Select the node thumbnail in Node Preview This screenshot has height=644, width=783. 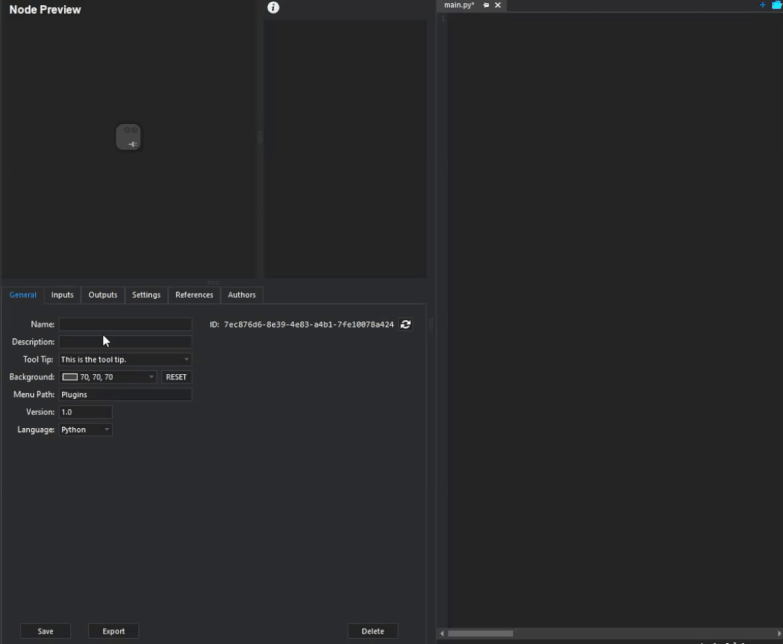tap(128, 137)
